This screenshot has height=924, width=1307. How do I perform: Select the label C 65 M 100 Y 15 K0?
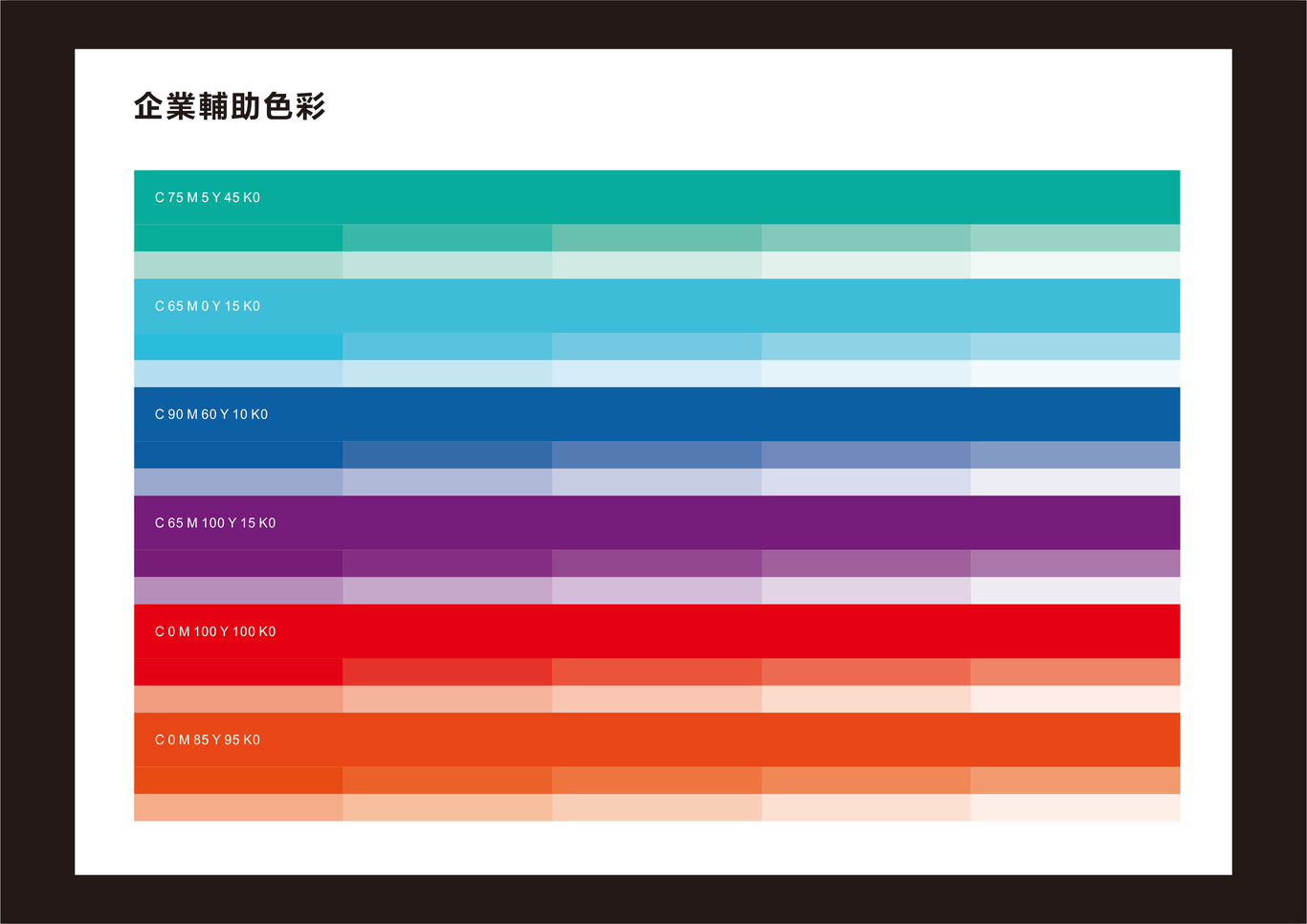(x=215, y=523)
